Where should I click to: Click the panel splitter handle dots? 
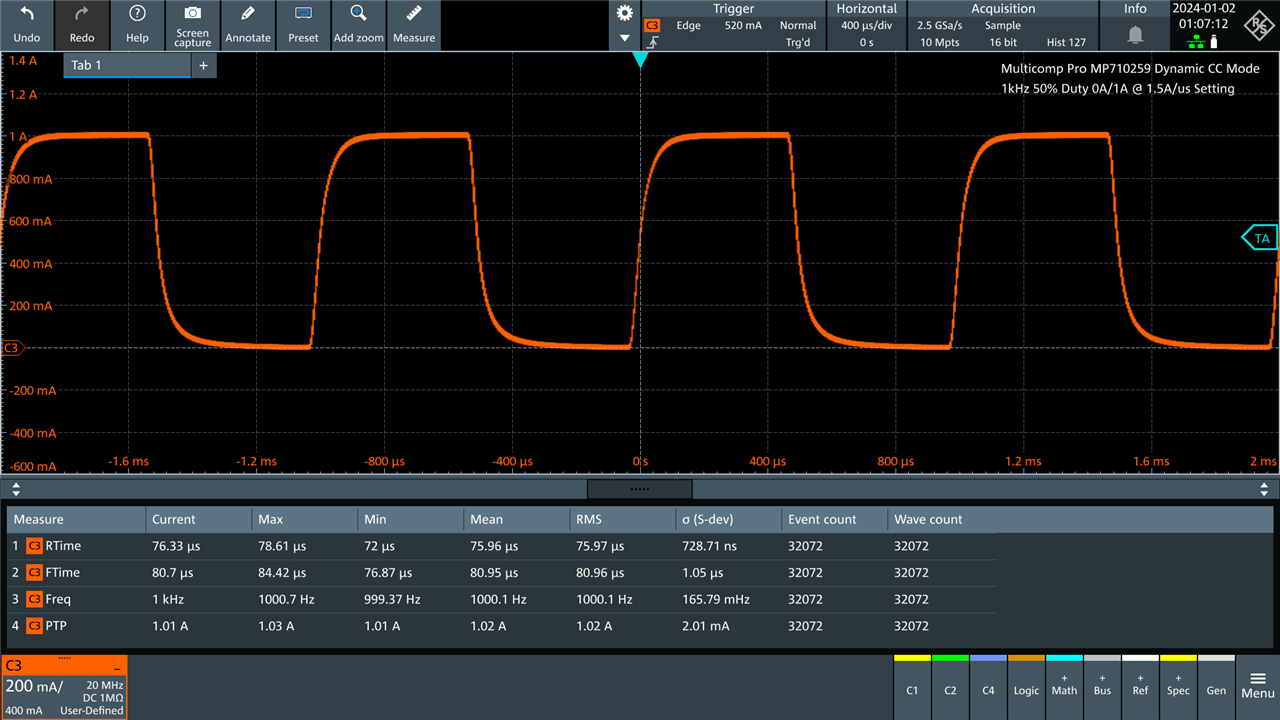(640, 489)
